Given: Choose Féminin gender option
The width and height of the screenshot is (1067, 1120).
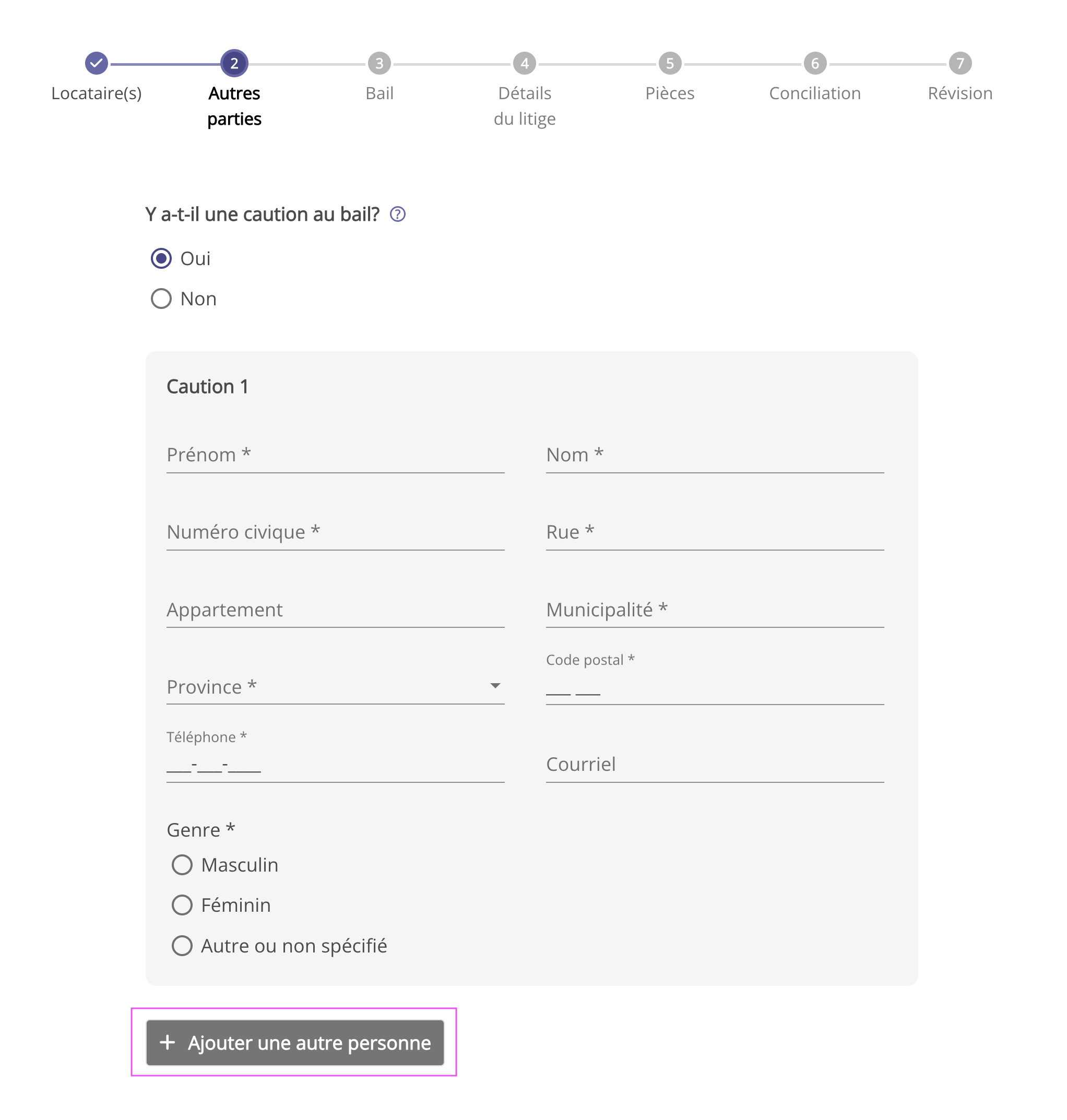Looking at the screenshot, I should point(182,904).
